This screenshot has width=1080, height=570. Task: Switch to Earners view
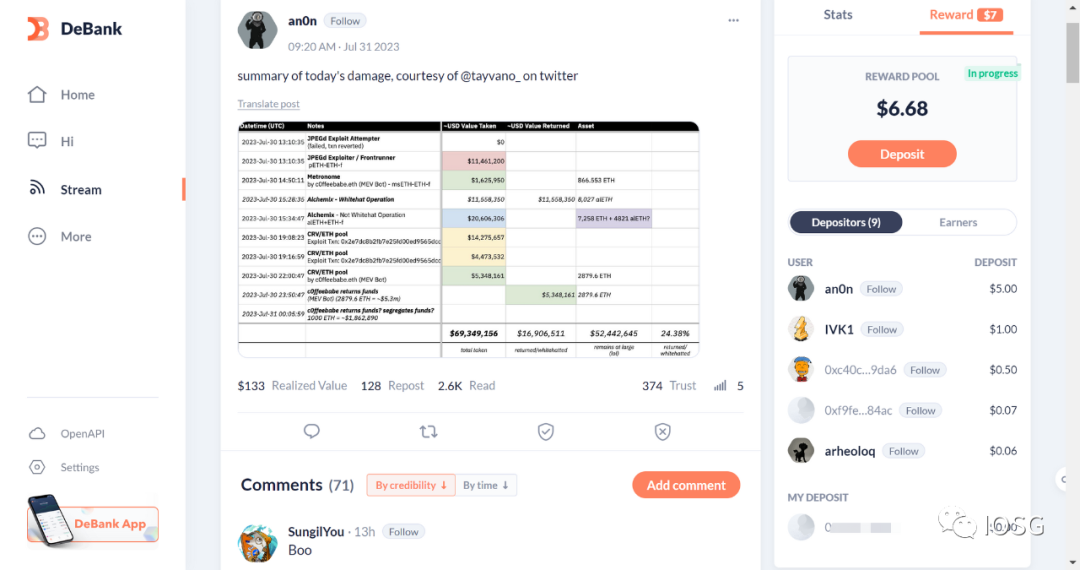[x=958, y=222]
